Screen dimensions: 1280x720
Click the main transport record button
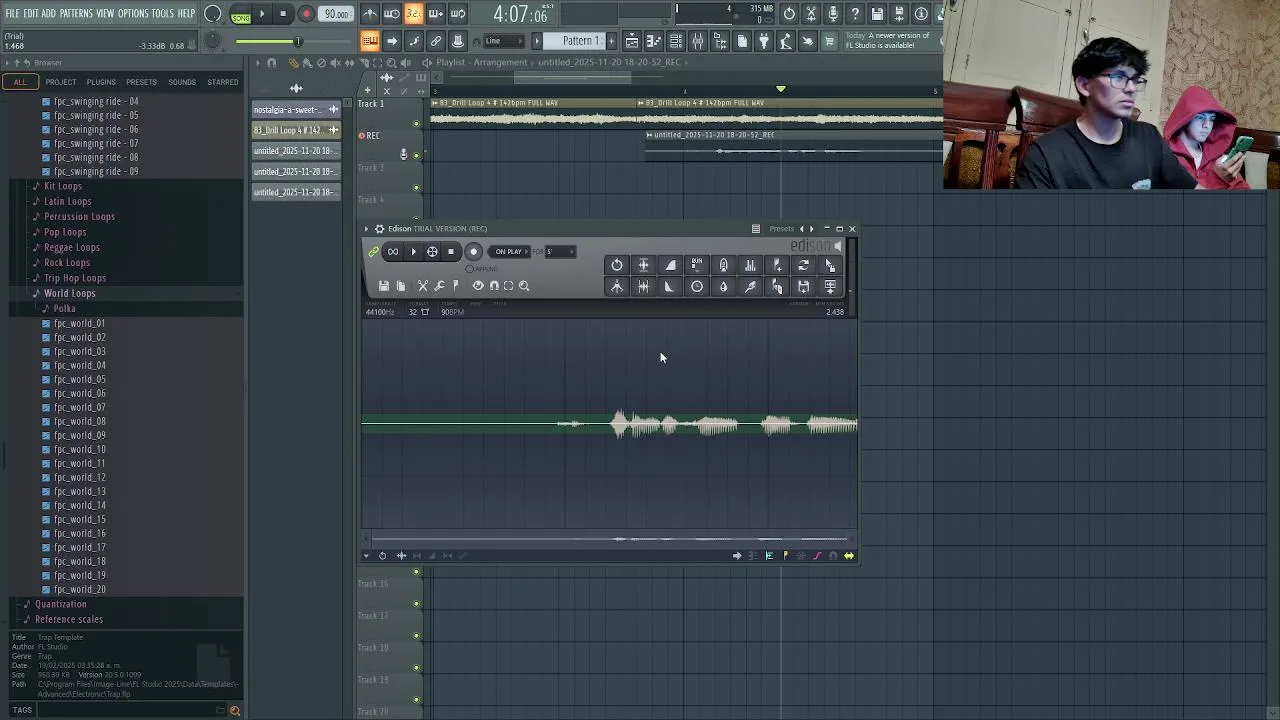tap(306, 14)
